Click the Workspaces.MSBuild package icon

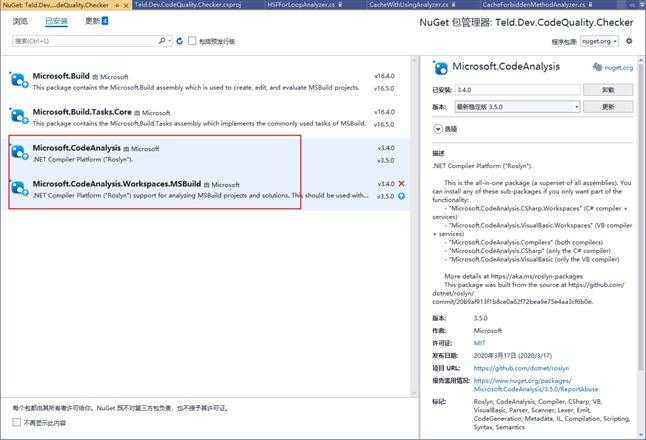click(19, 188)
